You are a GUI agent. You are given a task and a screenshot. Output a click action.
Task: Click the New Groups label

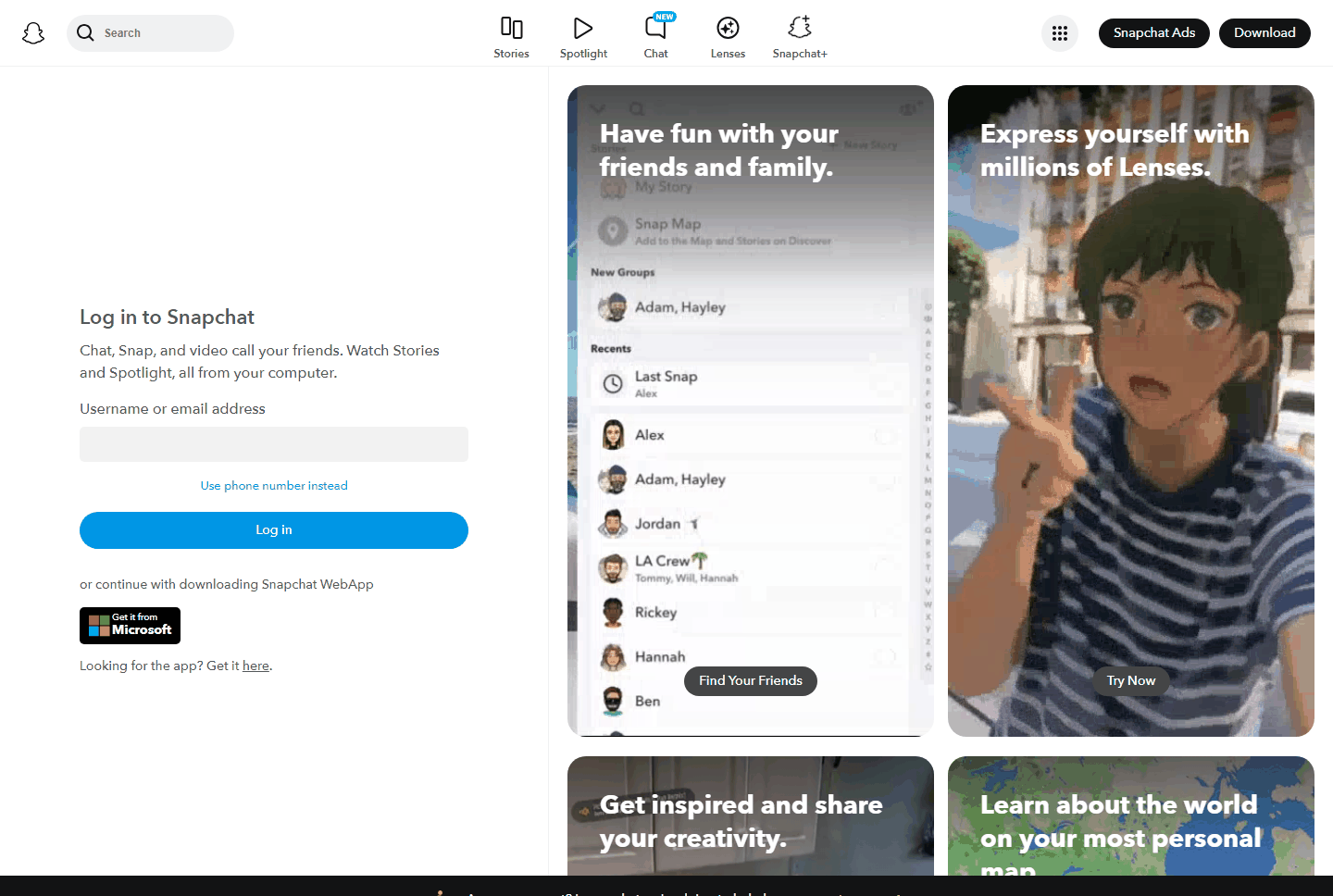[623, 273]
